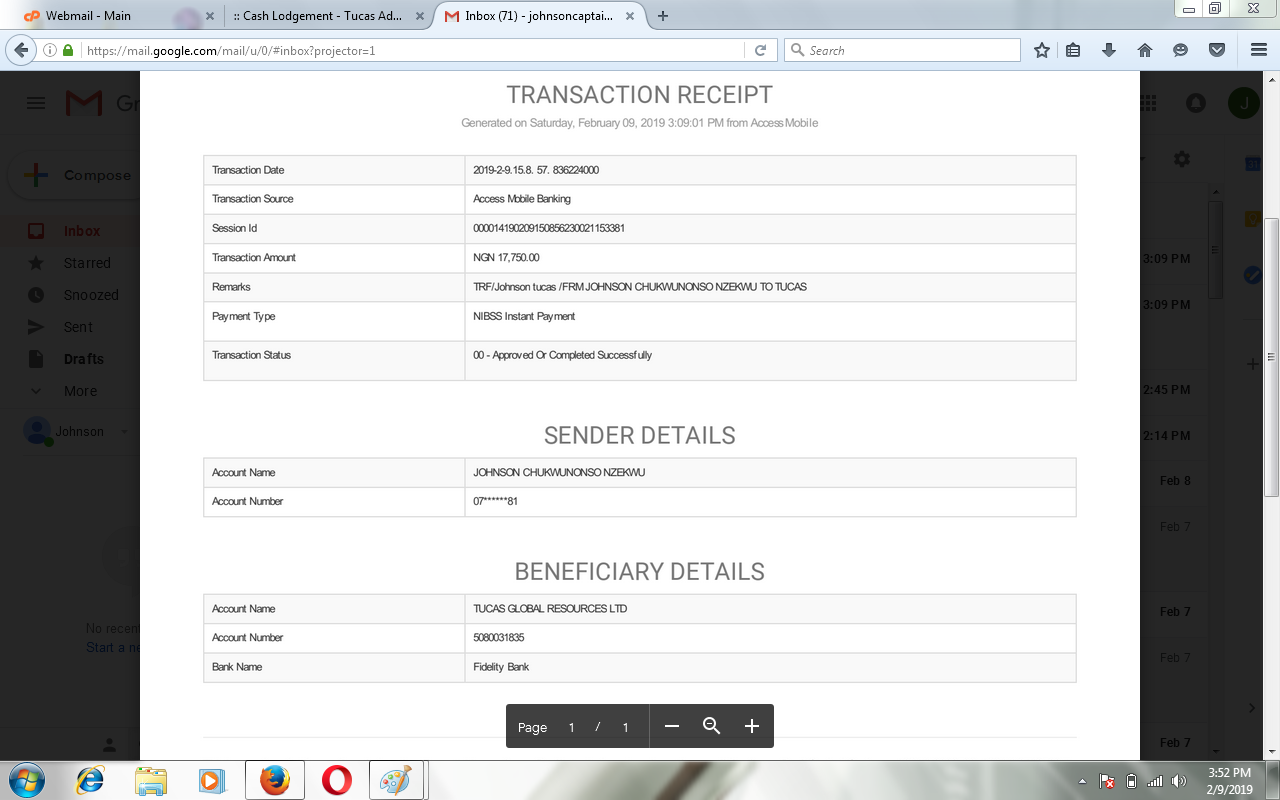Click the zoom out minus icon
Viewport: 1280px width, 800px height.
[x=672, y=726]
